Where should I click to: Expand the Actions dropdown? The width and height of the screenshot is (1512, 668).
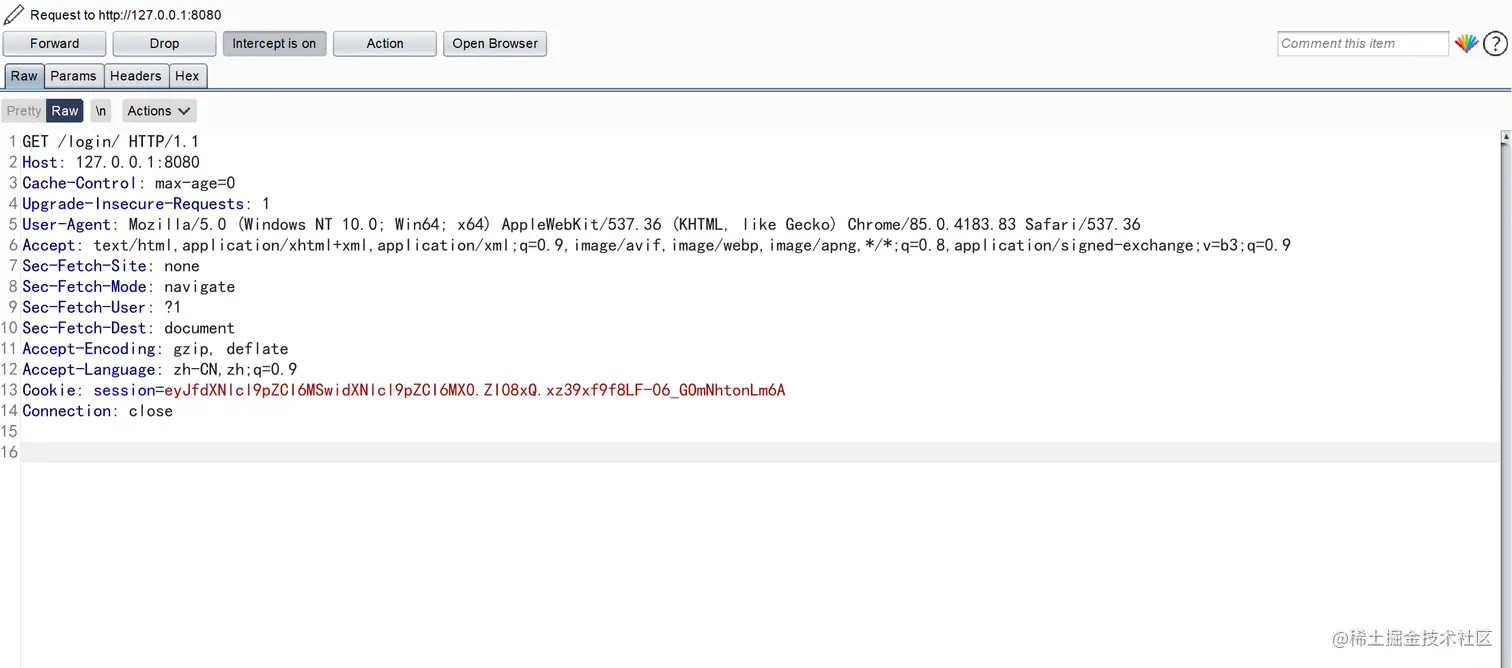(159, 111)
